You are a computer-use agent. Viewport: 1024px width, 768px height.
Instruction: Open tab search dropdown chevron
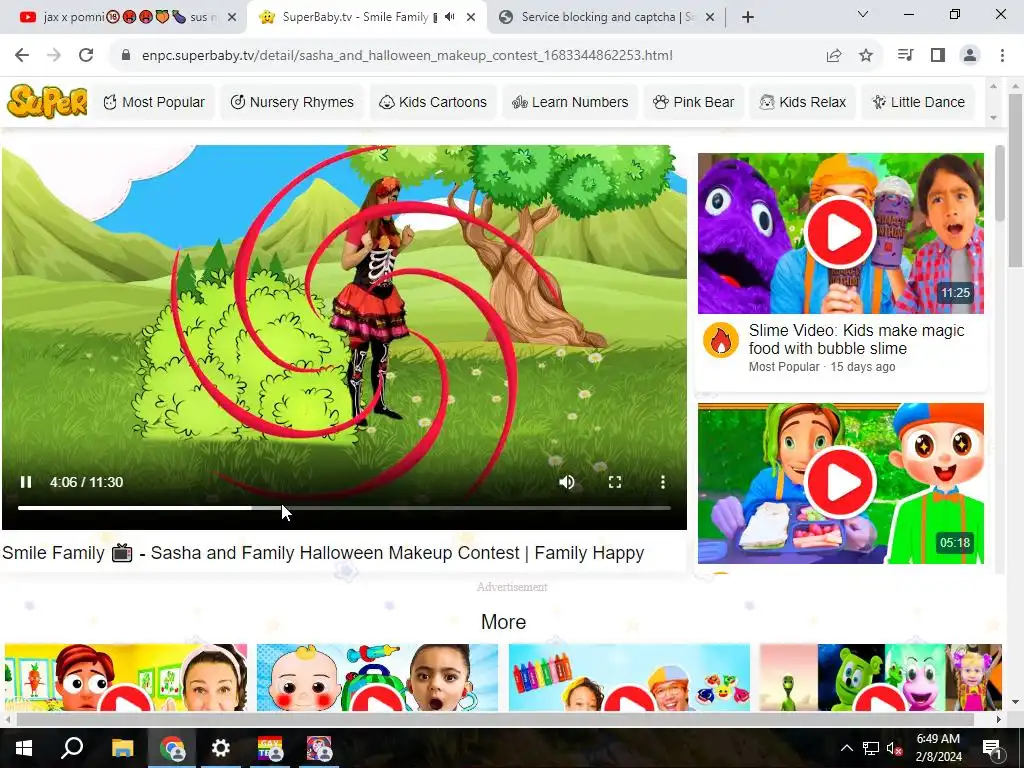pyautogui.click(x=863, y=14)
